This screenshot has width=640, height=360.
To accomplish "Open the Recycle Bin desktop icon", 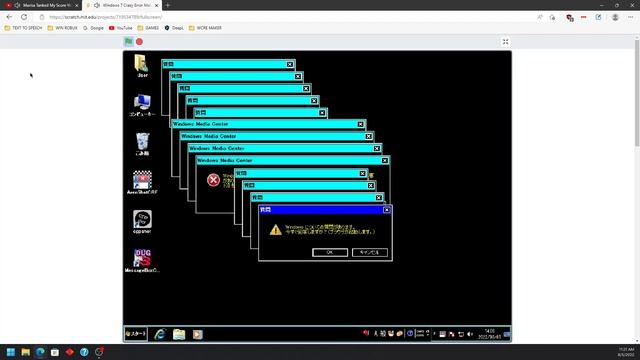I will 142,144.
